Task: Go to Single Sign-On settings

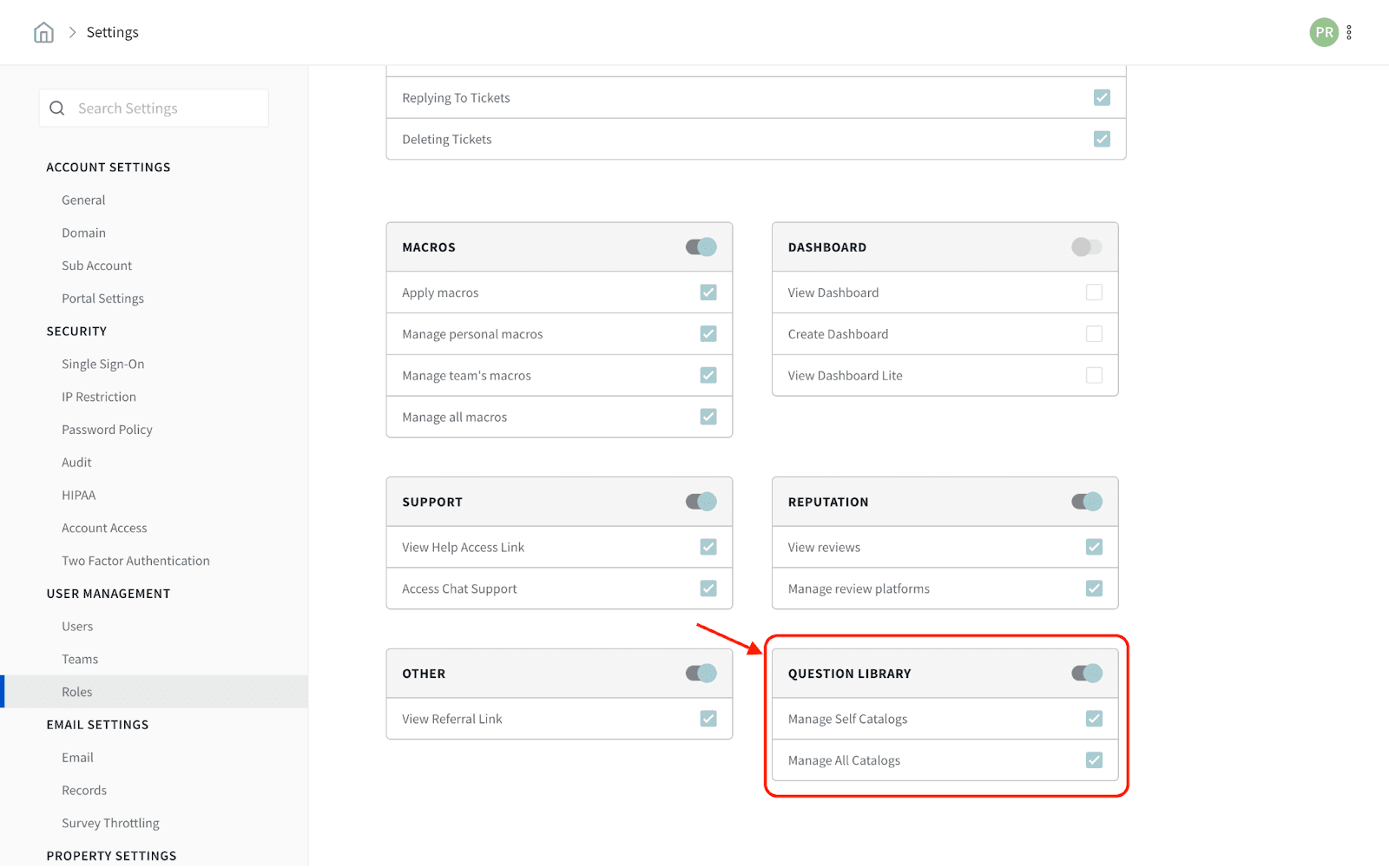Action: (102, 365)
